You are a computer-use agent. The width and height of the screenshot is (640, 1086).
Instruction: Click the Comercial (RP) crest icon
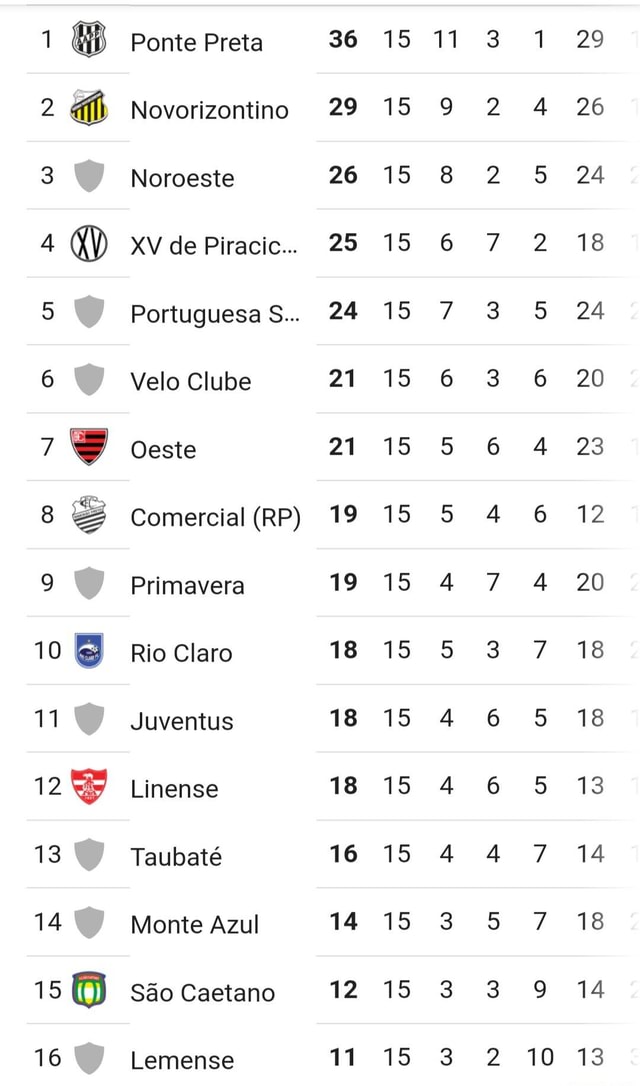coord(88,516)
